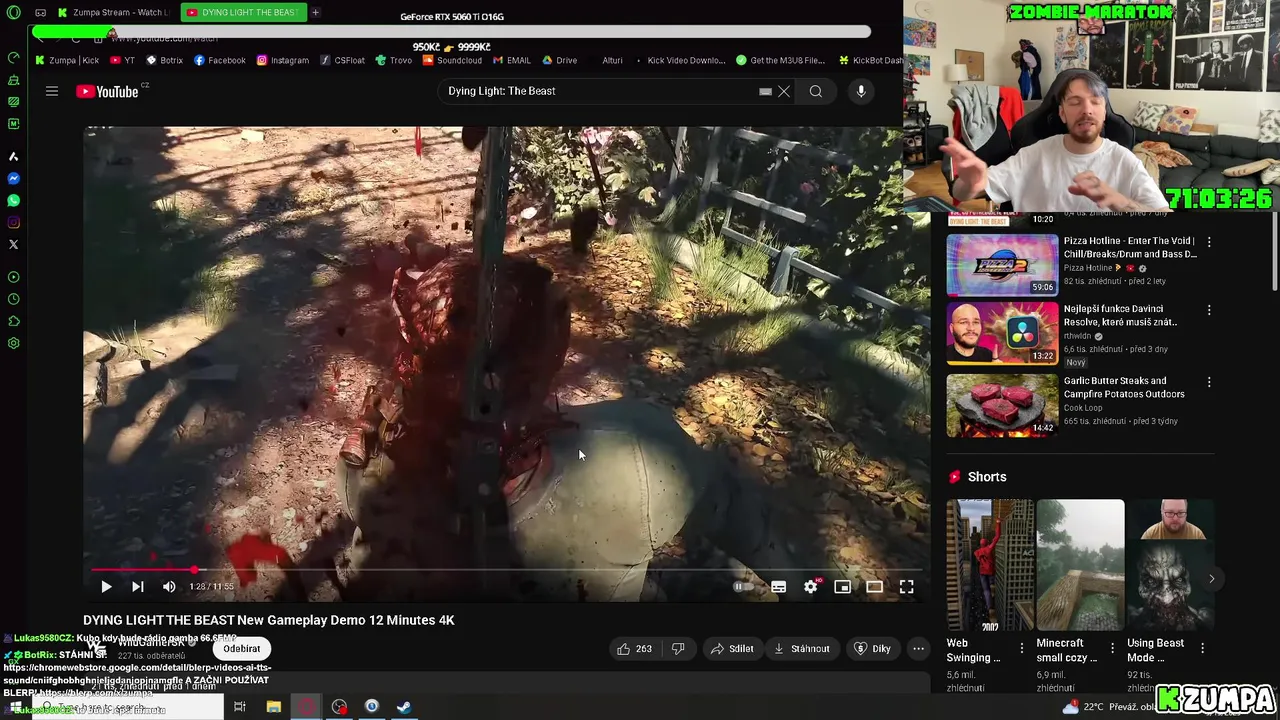Image resolution: width=1280 pixels, height=720 pixels.
Task: Subscribe with the Odebírat button
Action: point(242,648)
